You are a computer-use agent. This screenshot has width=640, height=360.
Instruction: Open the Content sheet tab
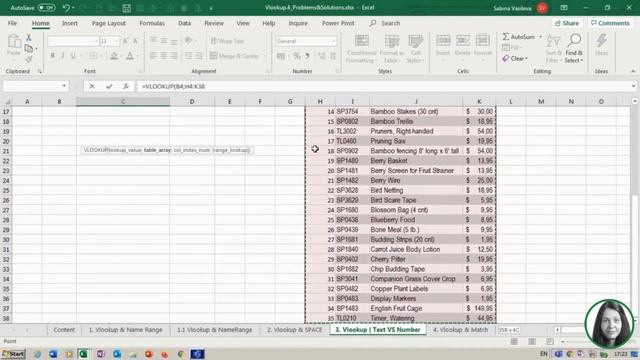(64, 330)
